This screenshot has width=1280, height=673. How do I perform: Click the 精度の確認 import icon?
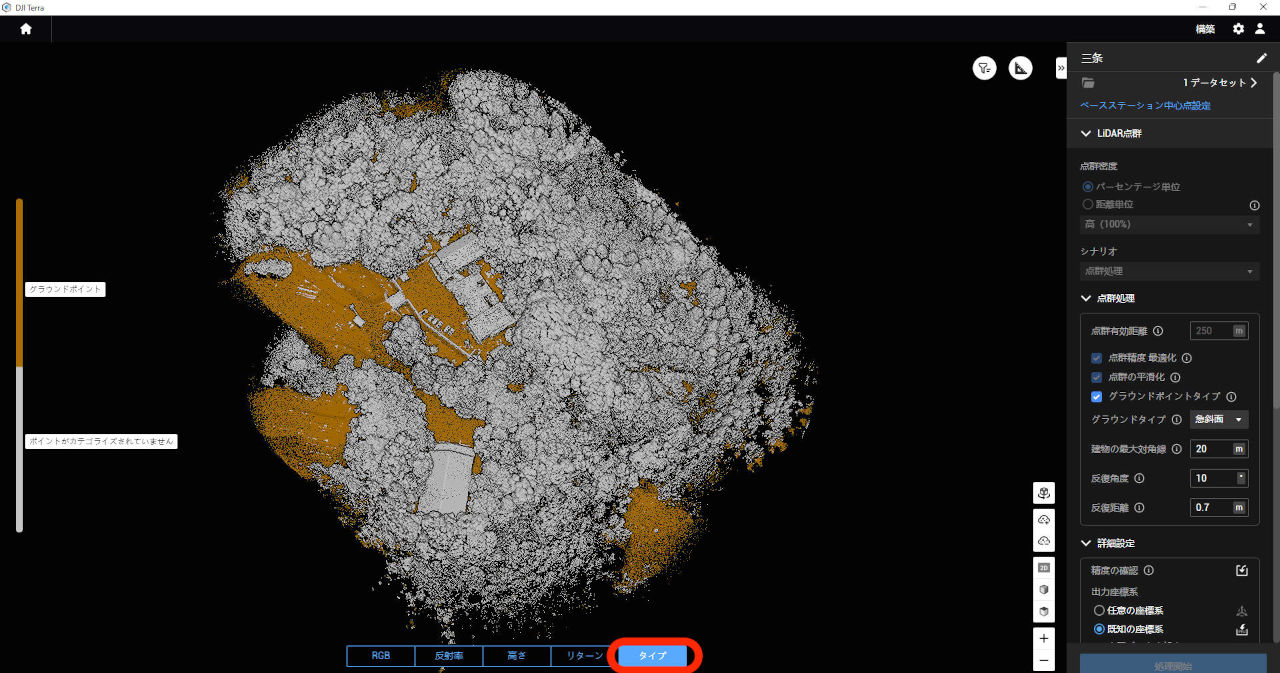[1242, 571]
